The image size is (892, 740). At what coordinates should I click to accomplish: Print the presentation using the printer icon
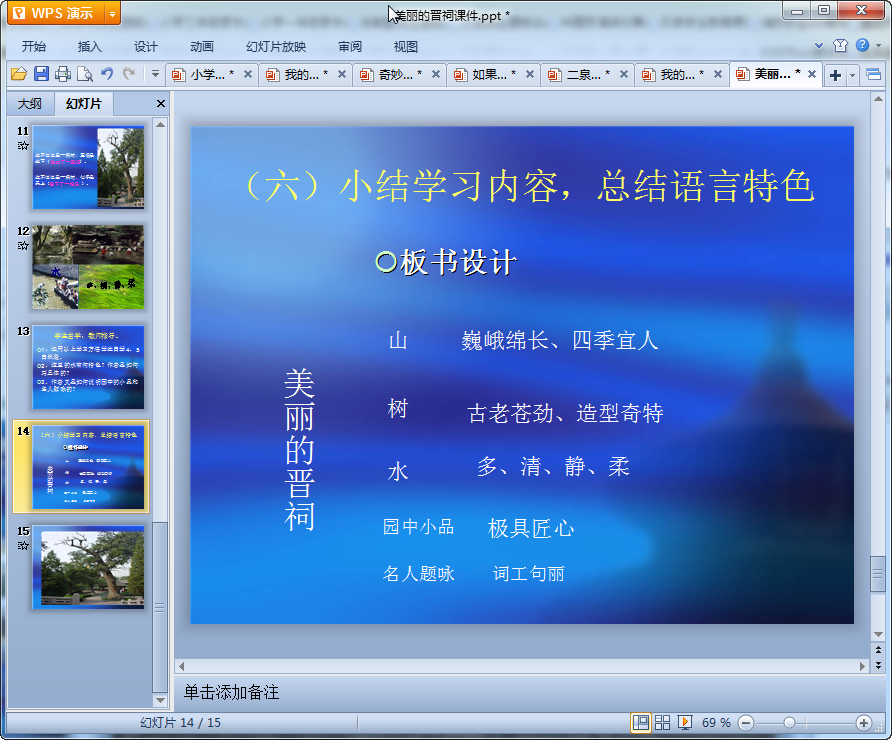[63, 74]
